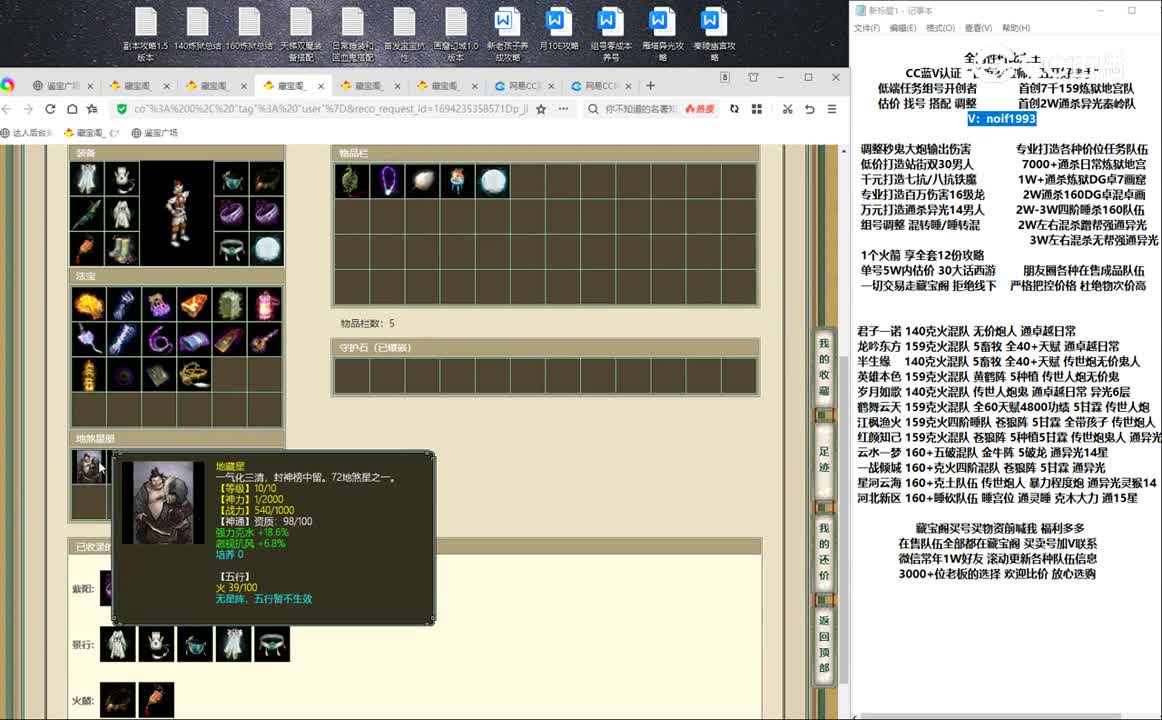
Task: Click the browser back arrow
Action: click(7, 109)
